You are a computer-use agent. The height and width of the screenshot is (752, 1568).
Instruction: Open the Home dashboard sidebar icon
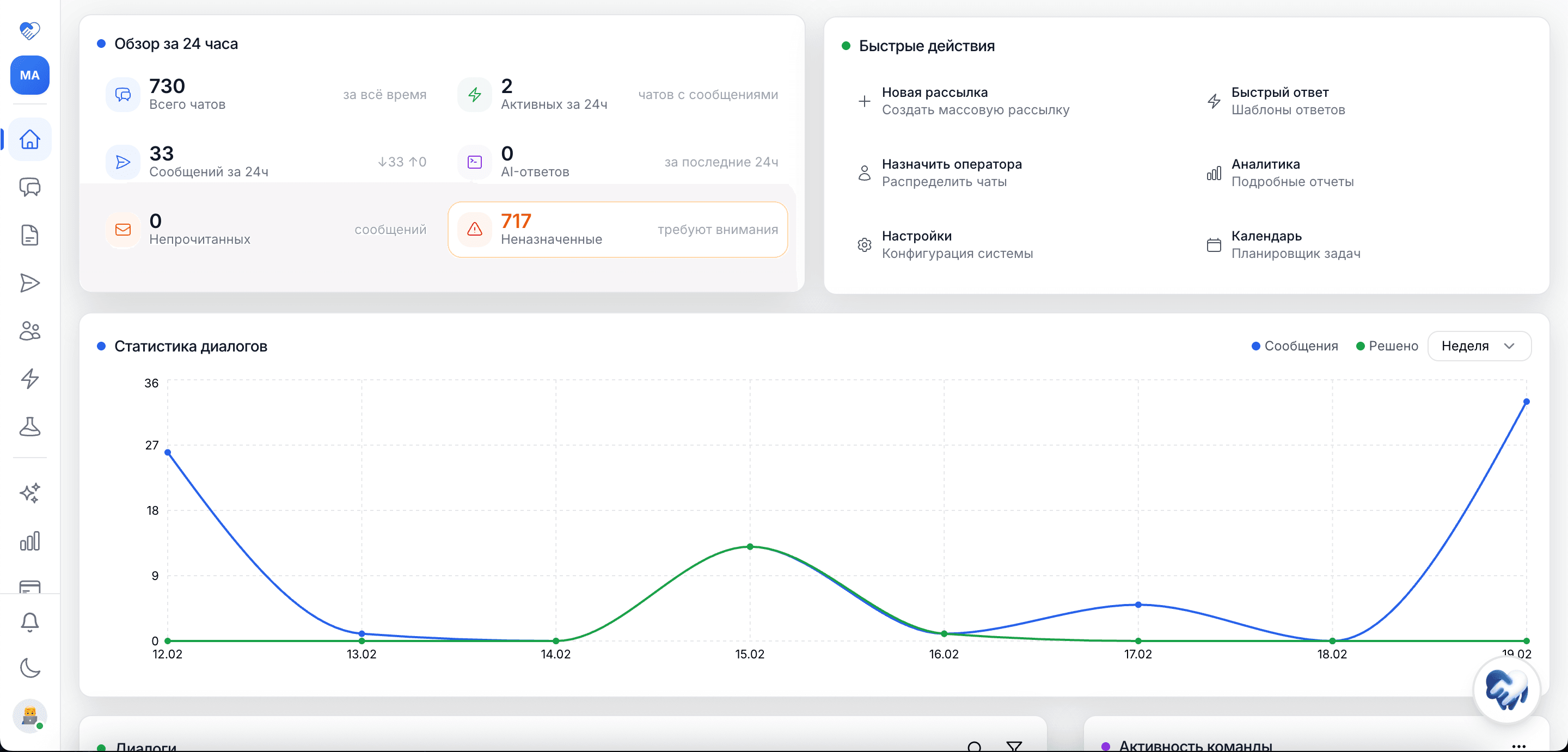[x=29, y=139]
